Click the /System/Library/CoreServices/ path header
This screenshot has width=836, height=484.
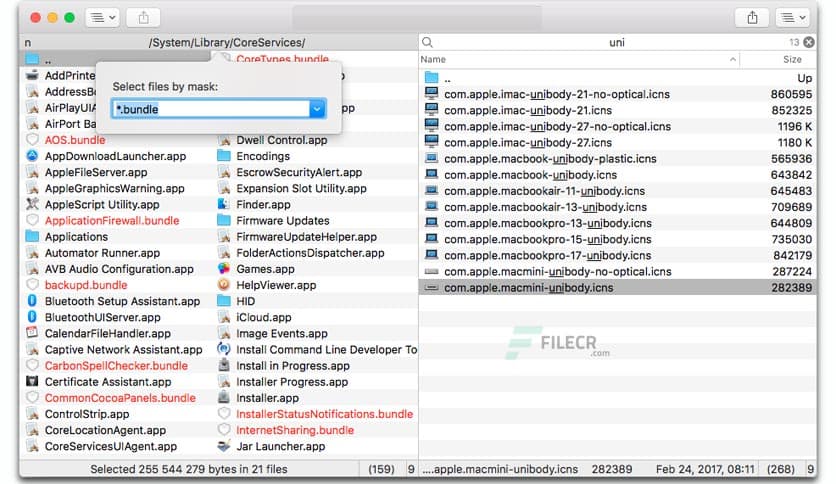click(x=227, y=42)
